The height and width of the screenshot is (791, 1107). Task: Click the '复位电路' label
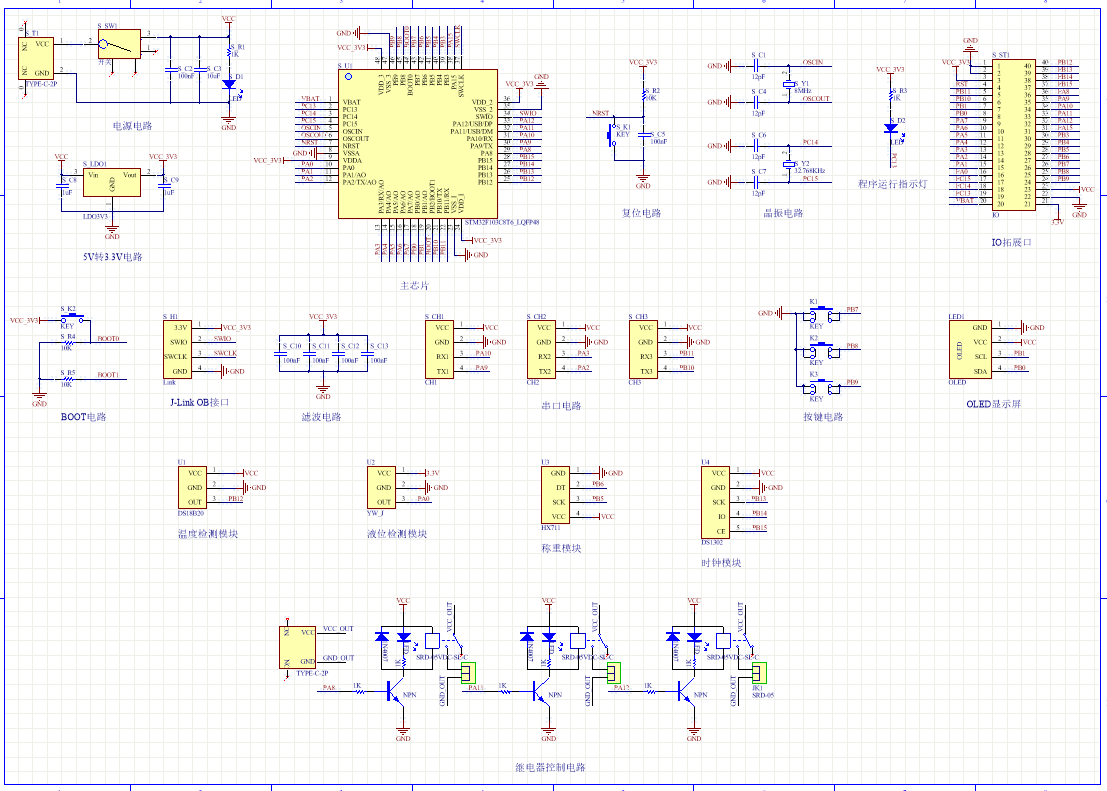pyautogui.click(x=641, y=213)
